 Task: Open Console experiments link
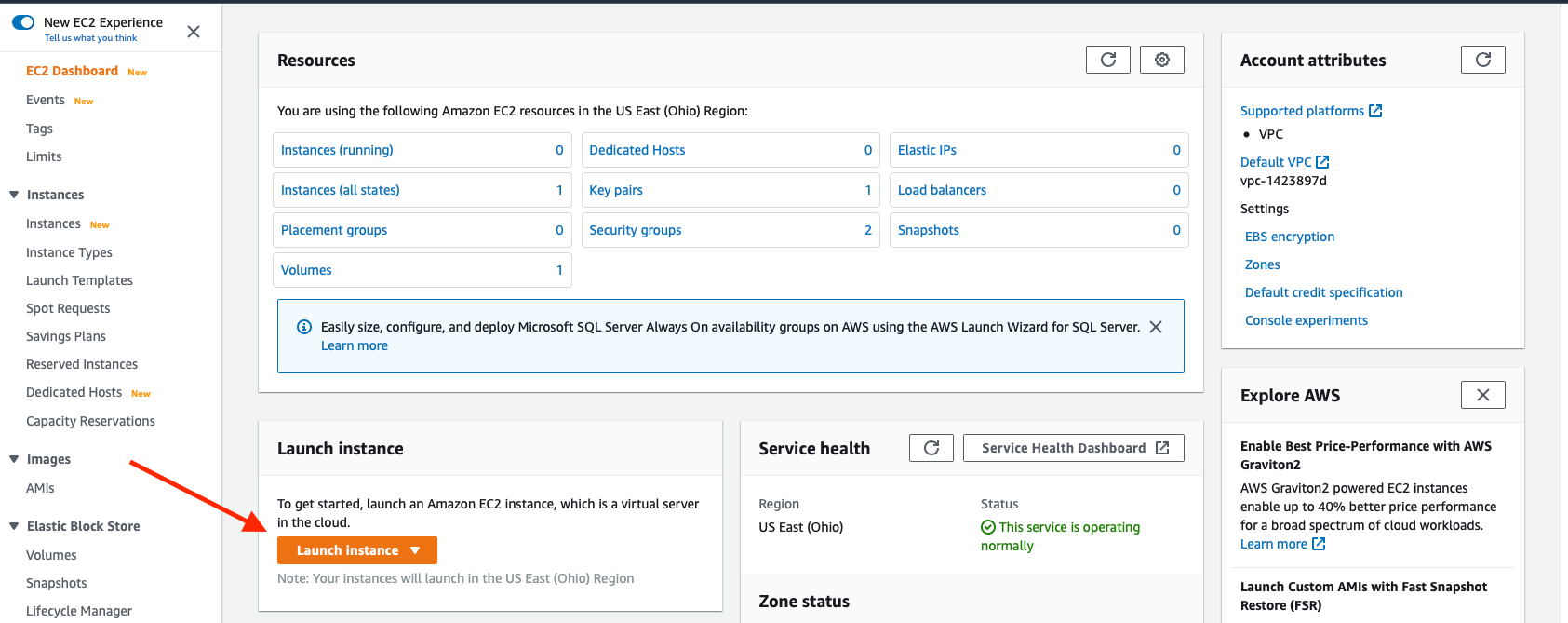click(x=1307, y=320)
